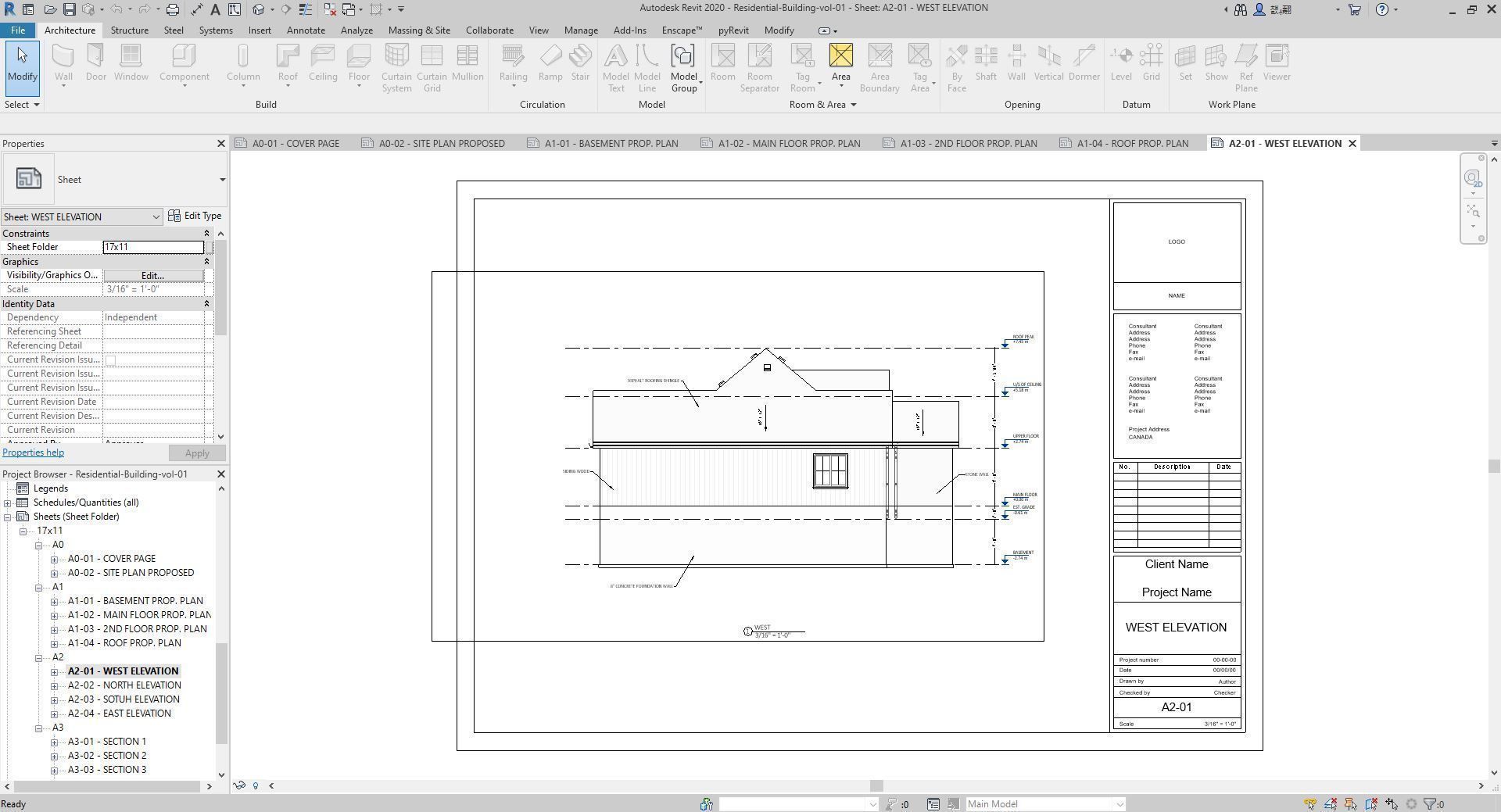Expand Room & Area panel dropdown
This screenshot has height=812, width=1501.
(822, 105)
